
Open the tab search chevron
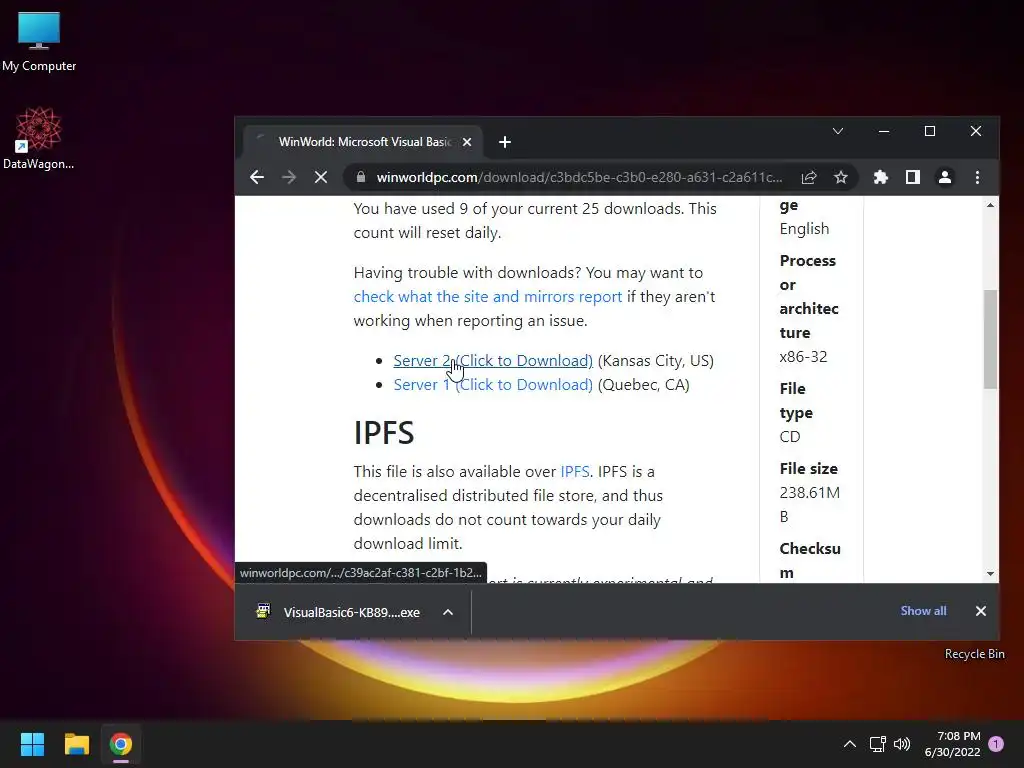point(837,131)
